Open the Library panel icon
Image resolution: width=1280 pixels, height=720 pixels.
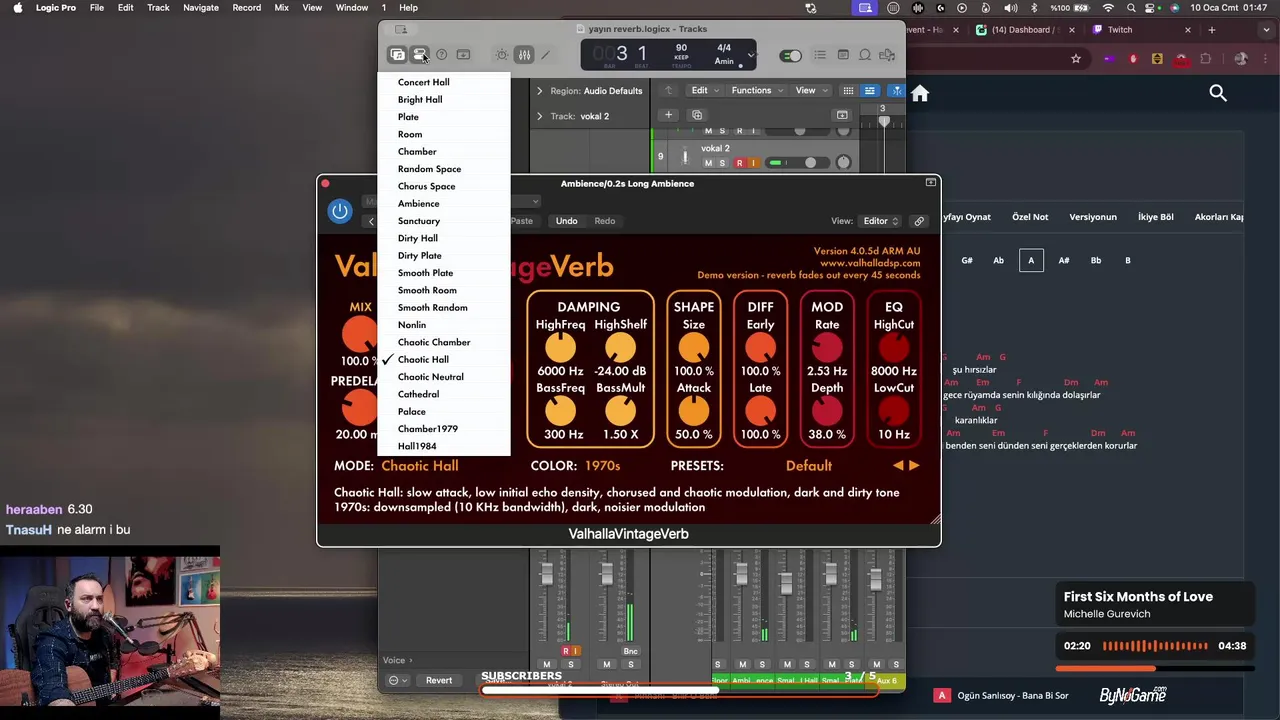click(397, 55)
